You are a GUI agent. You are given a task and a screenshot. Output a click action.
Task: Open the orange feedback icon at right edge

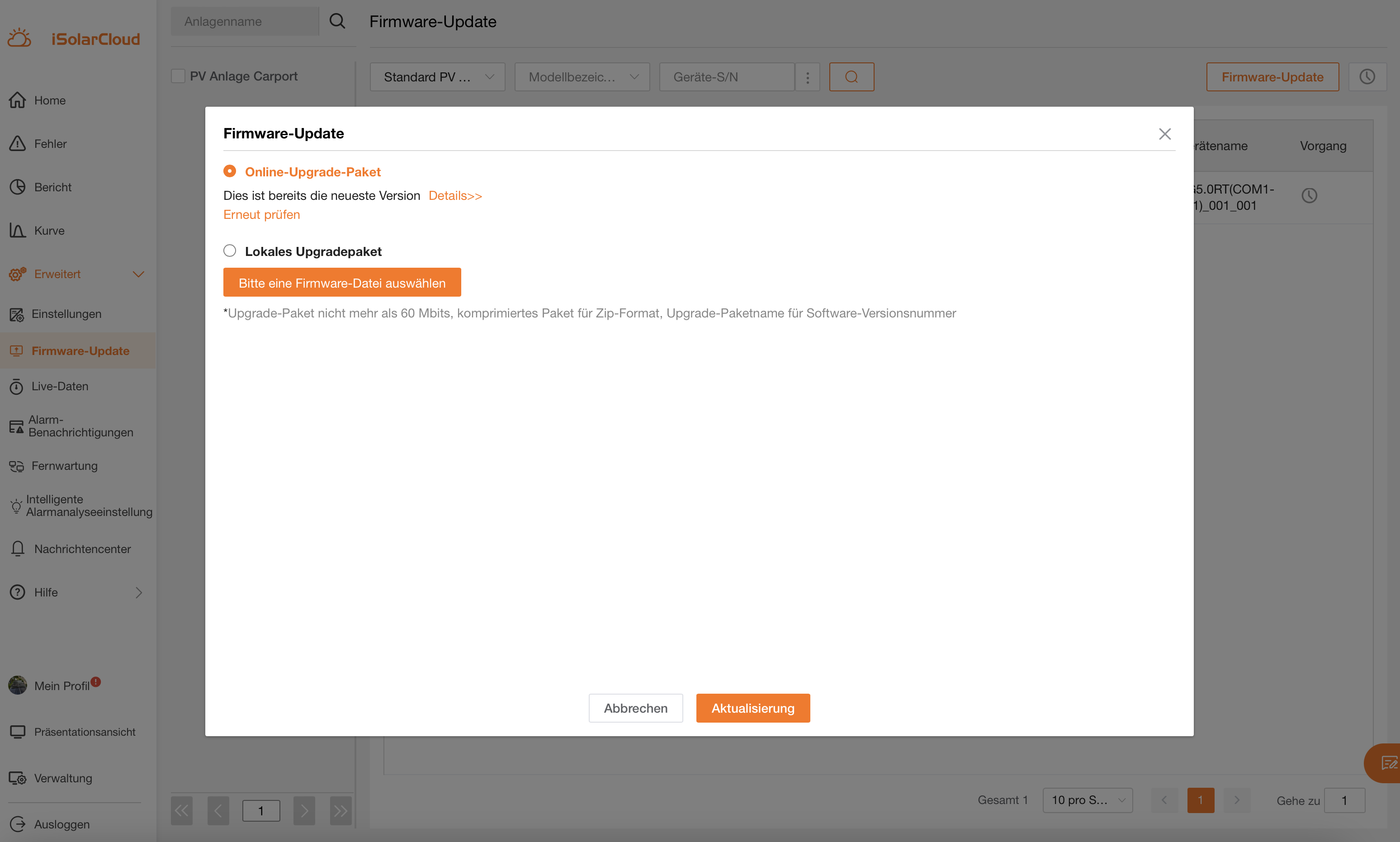1388,763
